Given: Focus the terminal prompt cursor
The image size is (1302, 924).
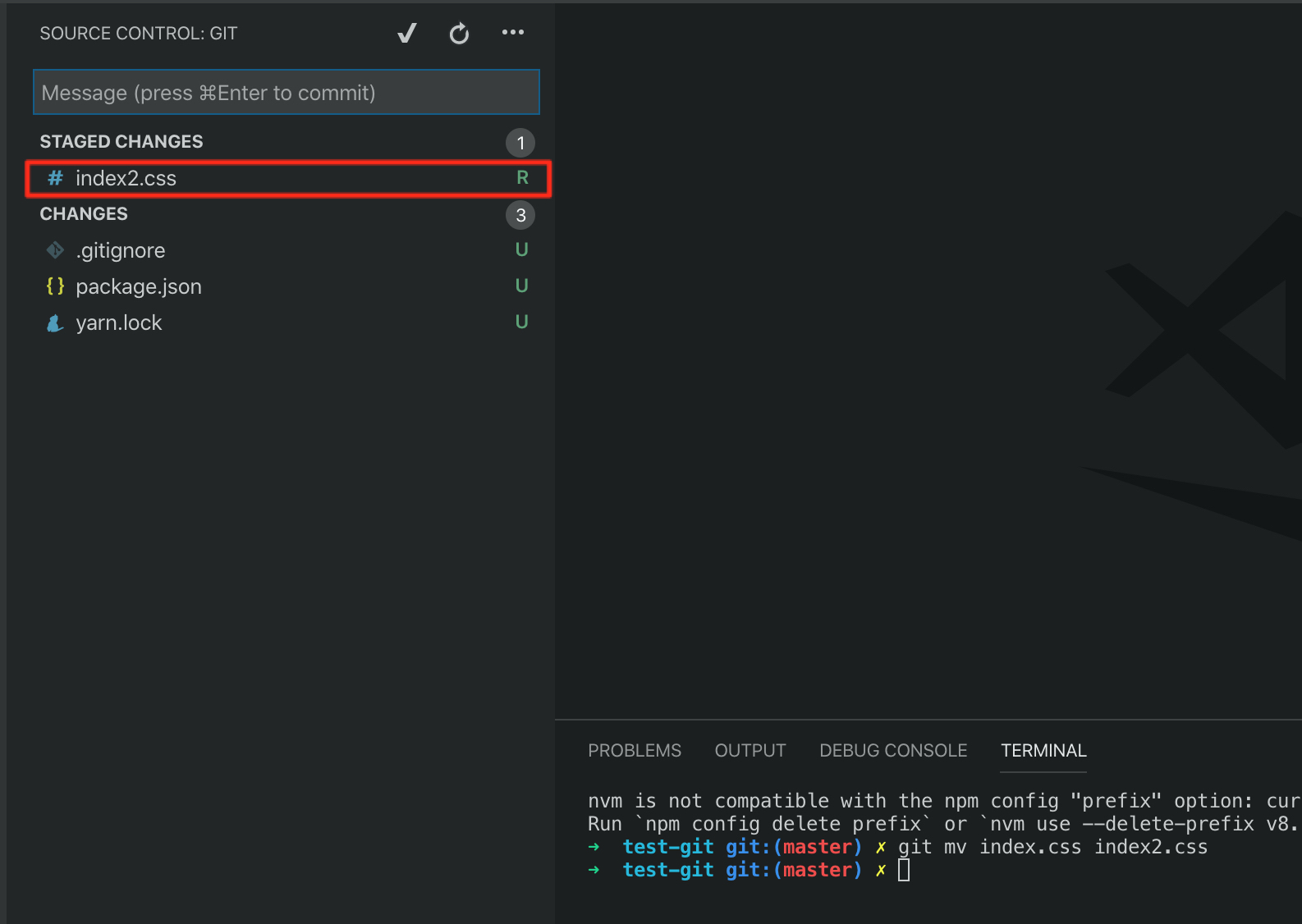Looking at the screenshot, I should [x=904, y=870].
